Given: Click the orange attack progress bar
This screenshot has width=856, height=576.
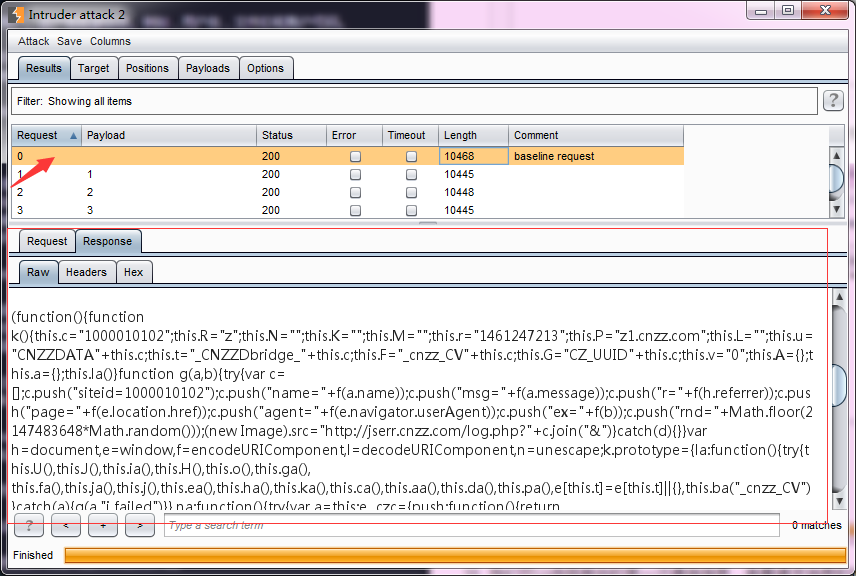Looking at the screenshot, I should coord(454,555).
